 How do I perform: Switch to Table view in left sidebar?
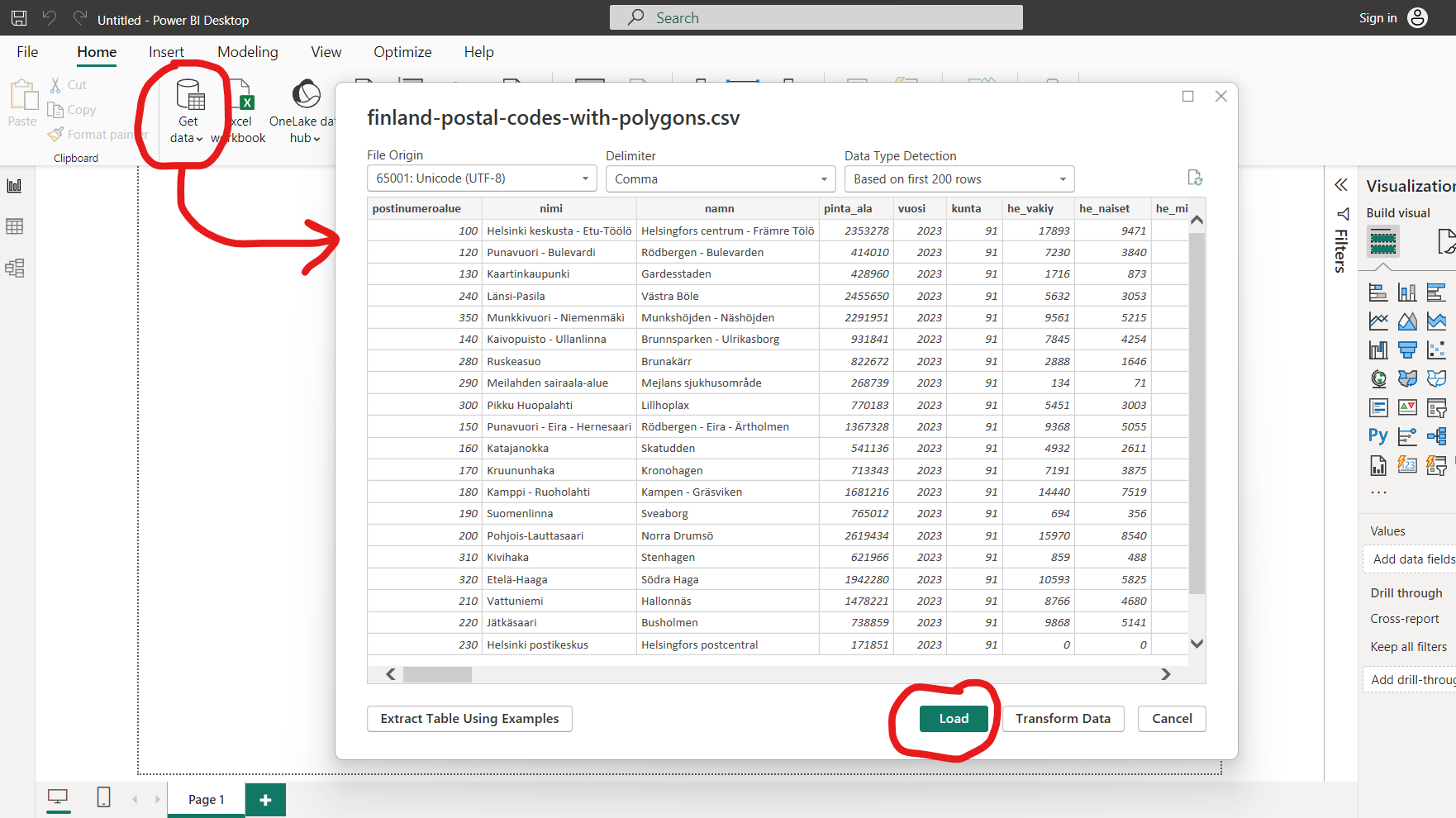coord(14,226)
